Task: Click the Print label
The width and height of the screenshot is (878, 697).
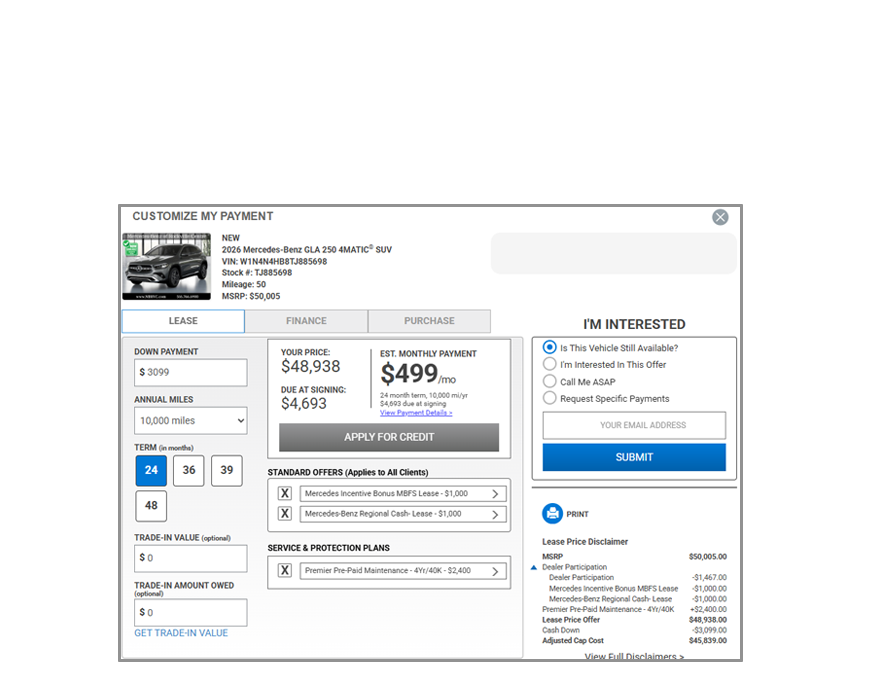Action: coord(577,514)
